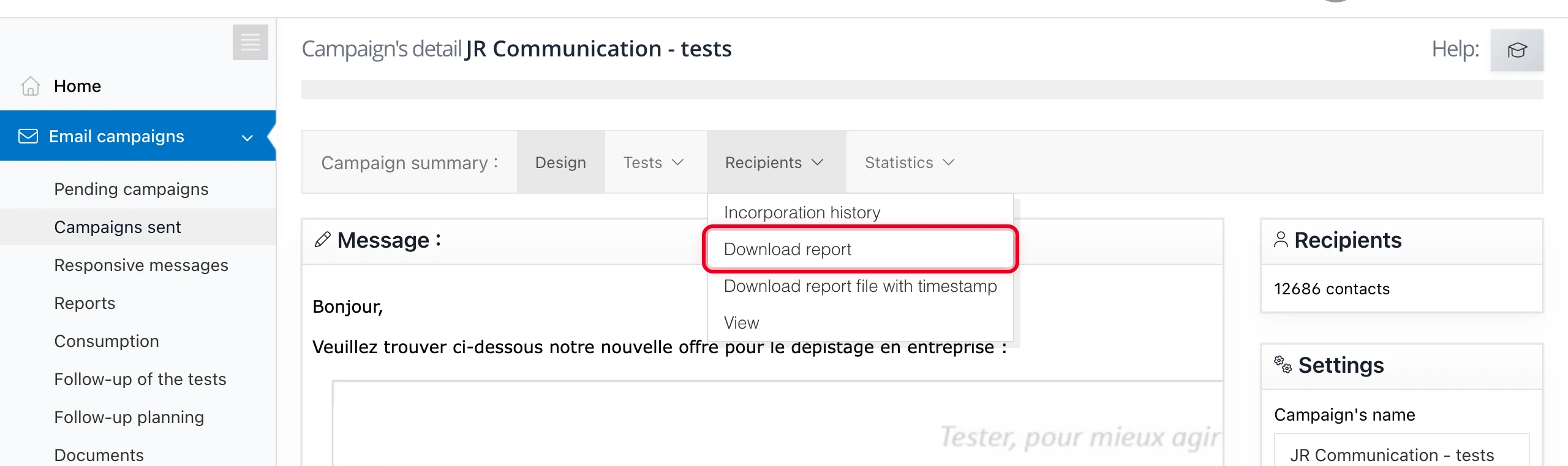The image size is (1568, 466).
Task: Click the person icon in the Recipients panel
Action: click(x=1282, y=240)
